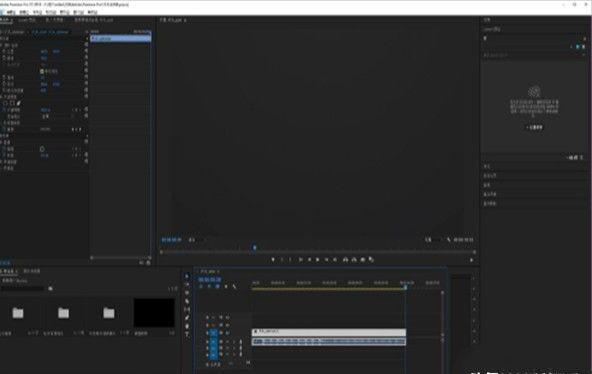Expand the Motion effect properties
This screenshot has height=374, width=592.
point(2,45)
